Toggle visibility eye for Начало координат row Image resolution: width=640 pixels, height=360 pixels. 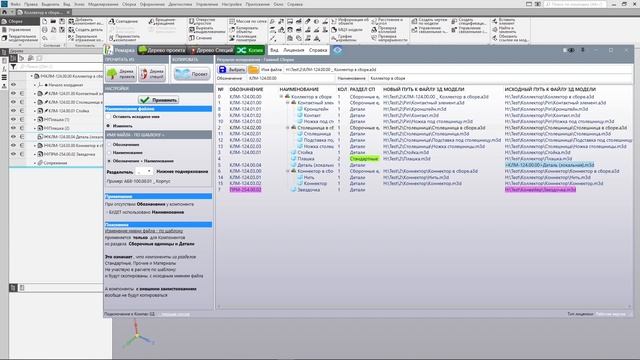(x=13, y=85)
